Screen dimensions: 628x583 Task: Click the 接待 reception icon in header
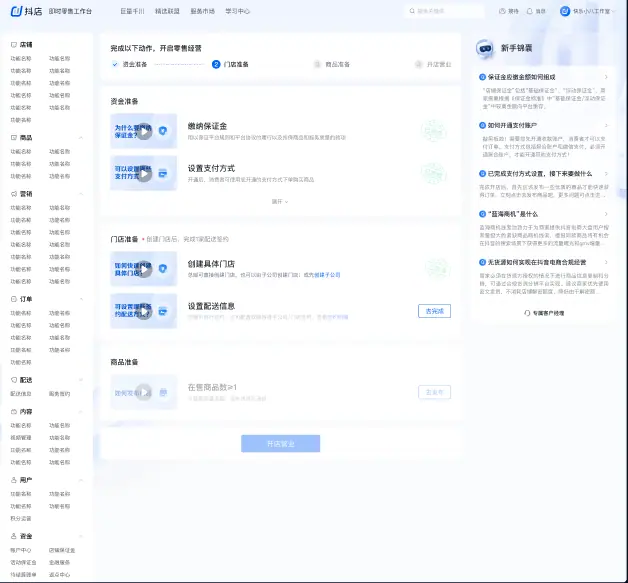pyautogui.click(x=502, y=11)
